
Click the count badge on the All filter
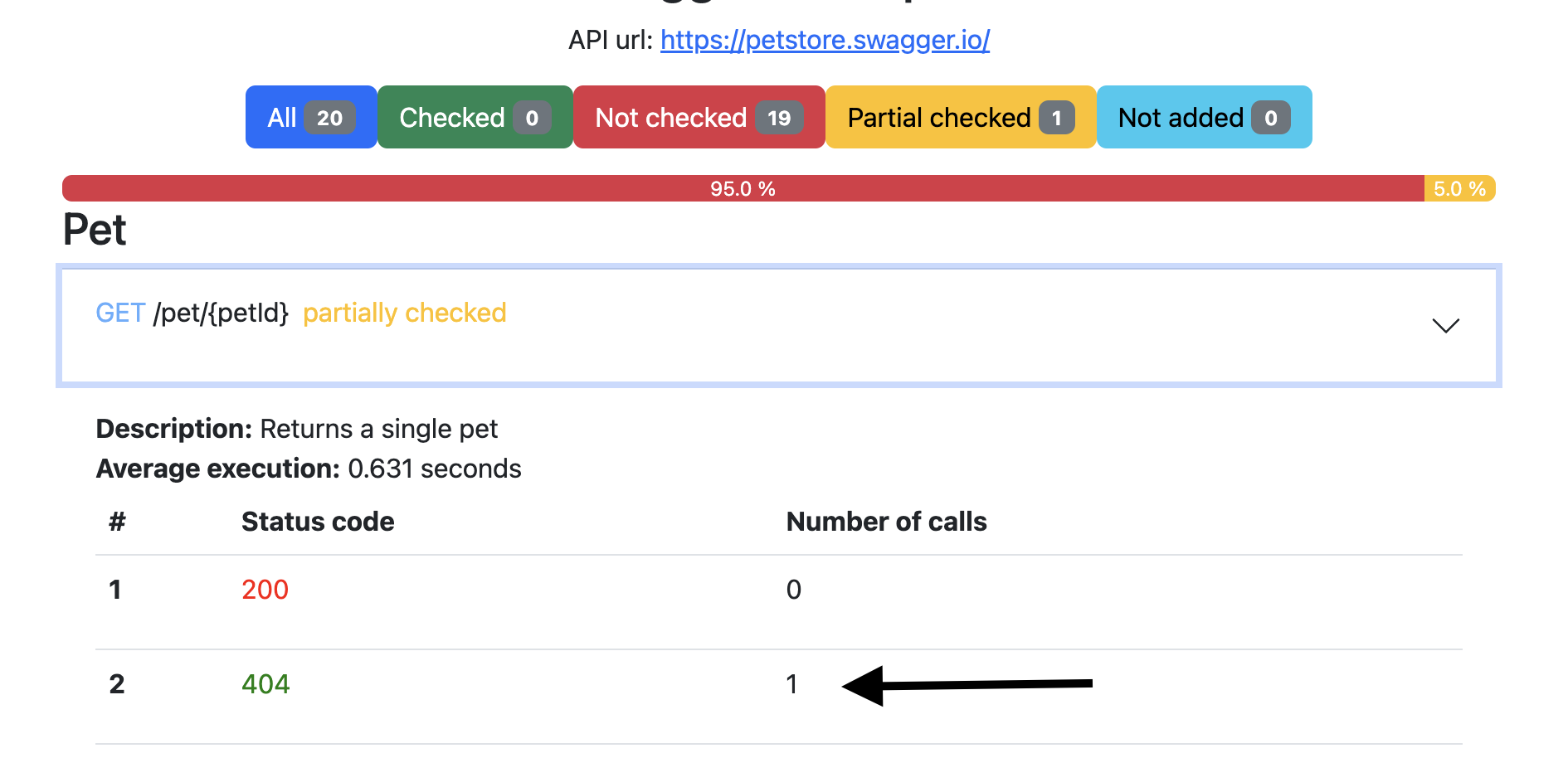(329, 117)
